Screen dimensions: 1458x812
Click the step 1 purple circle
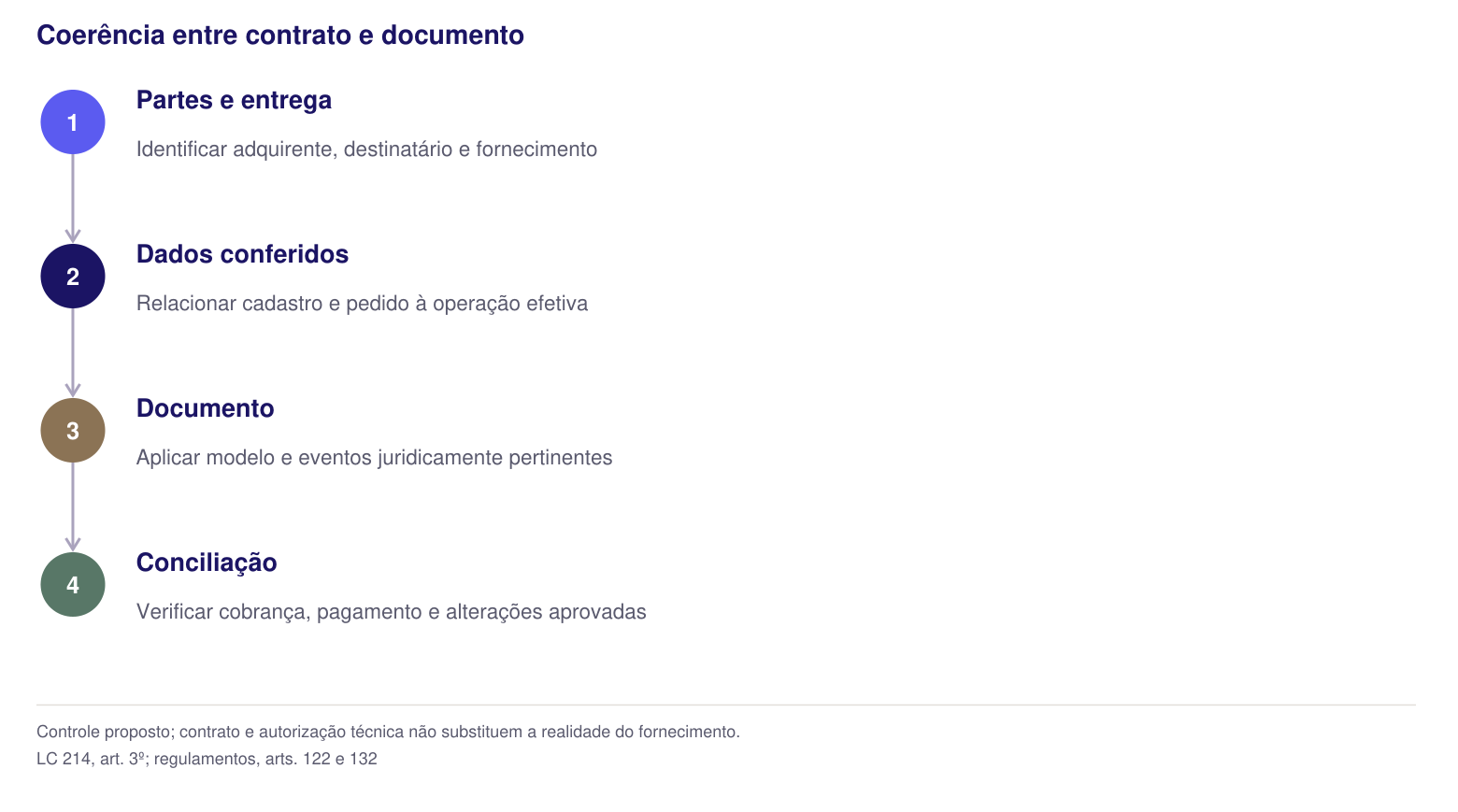pos(73,122)
